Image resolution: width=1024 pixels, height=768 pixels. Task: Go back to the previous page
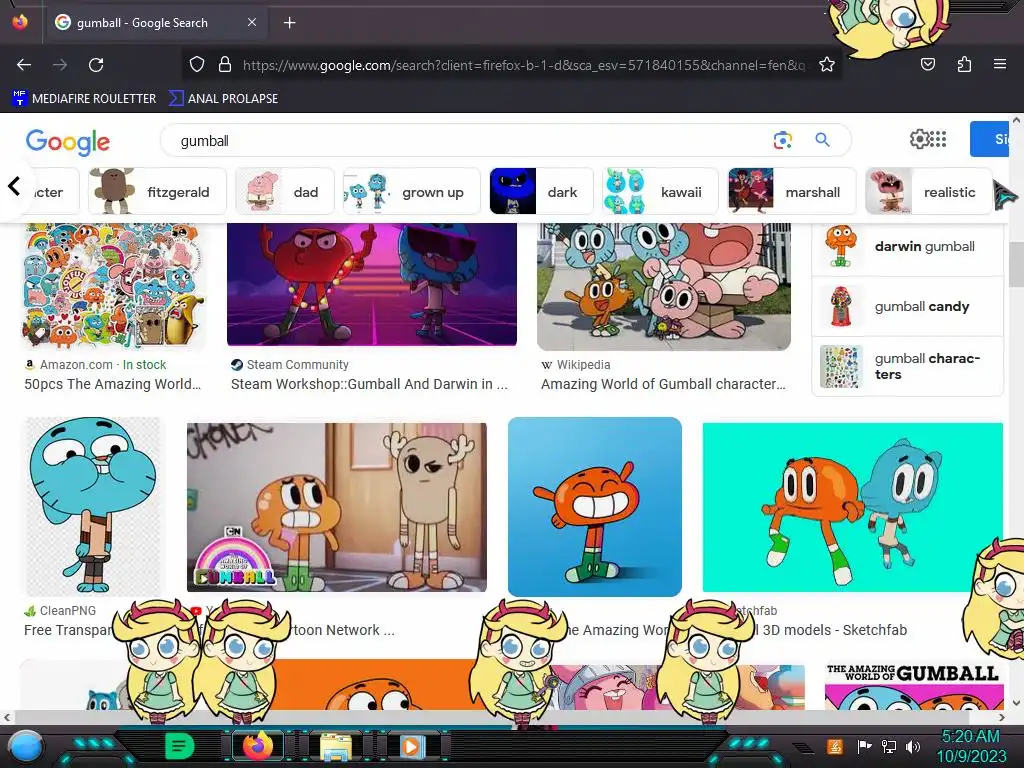[24, 65]
